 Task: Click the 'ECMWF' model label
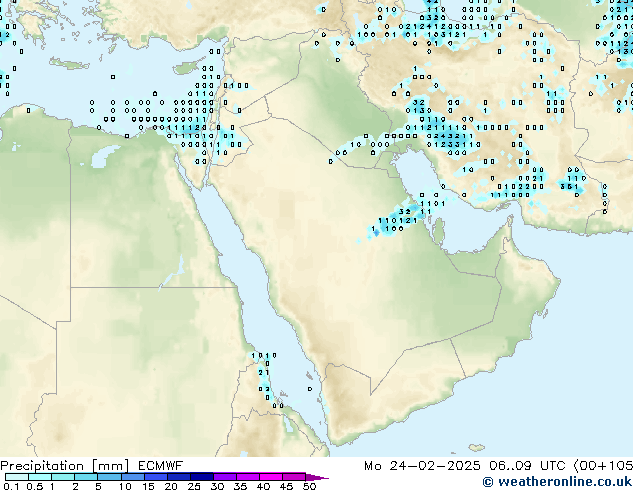161,466
